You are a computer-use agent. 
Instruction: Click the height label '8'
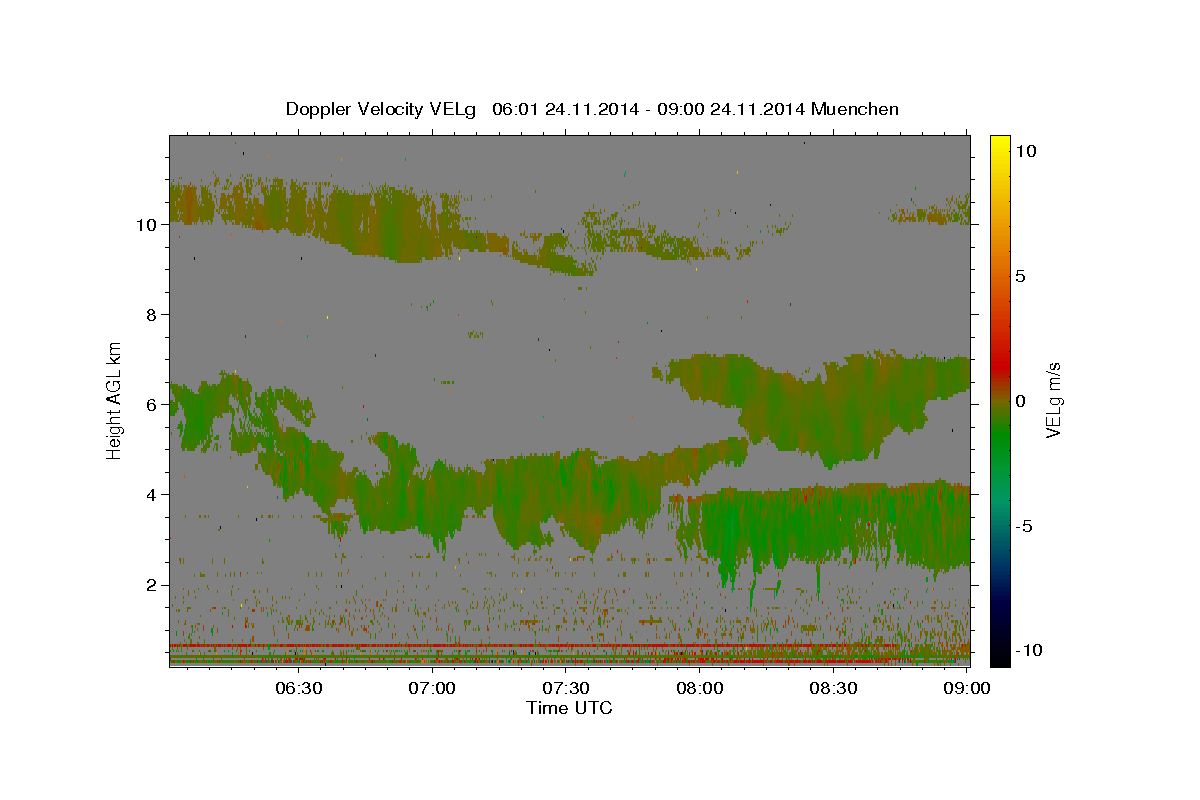tap(150, 314)
